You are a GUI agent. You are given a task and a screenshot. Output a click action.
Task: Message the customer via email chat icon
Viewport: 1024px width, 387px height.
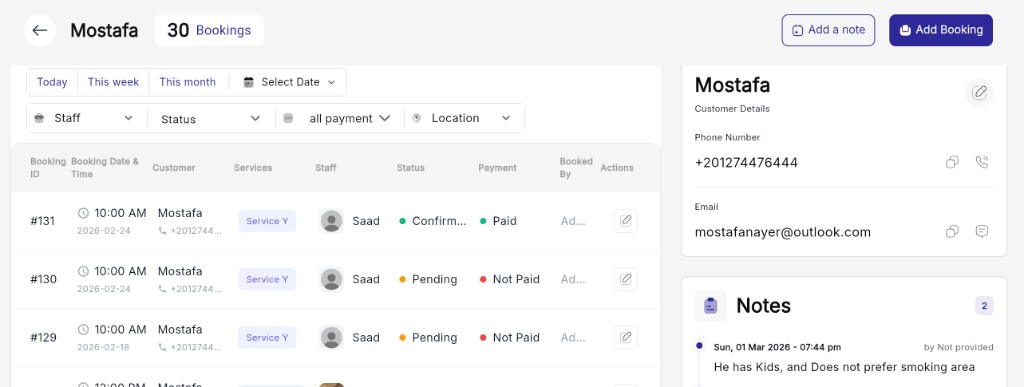982,232
